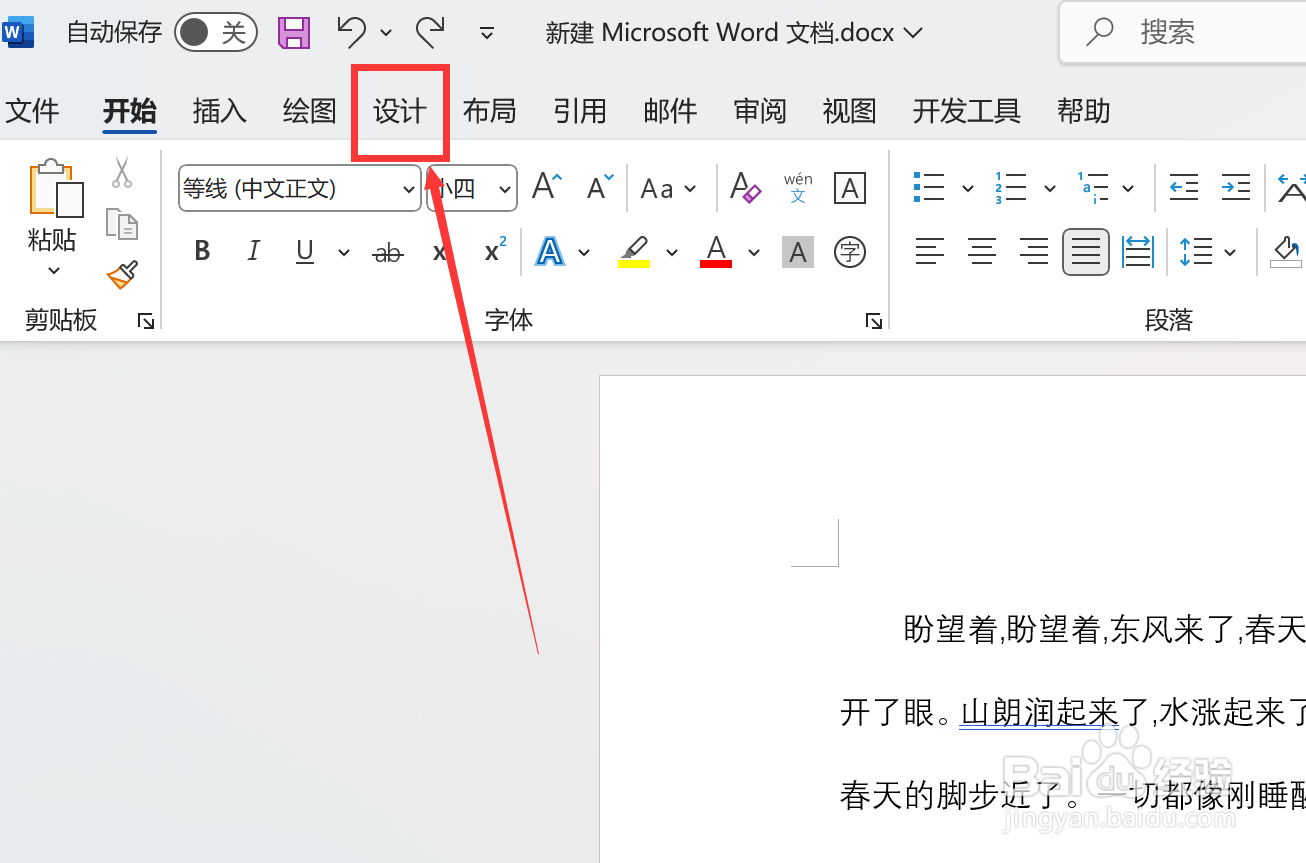Toggle bold formatting
The image size is (1306, 863).
click(201, 251)
